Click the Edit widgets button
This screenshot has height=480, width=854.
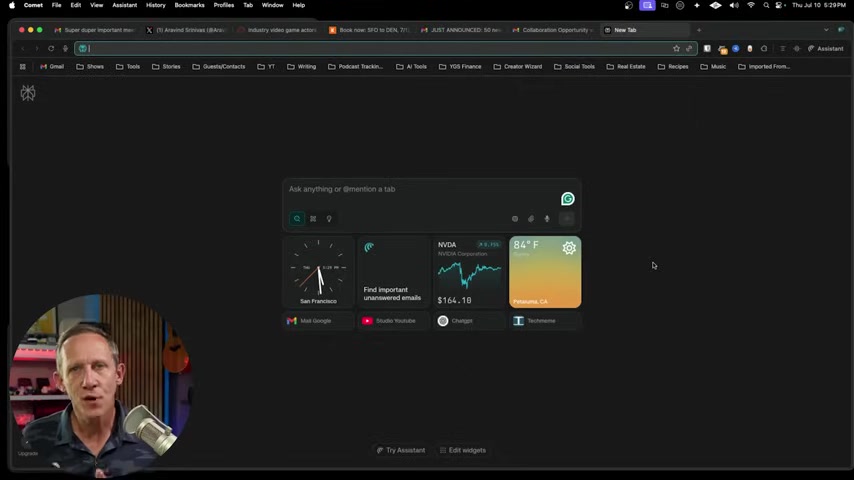pos(463,450)
